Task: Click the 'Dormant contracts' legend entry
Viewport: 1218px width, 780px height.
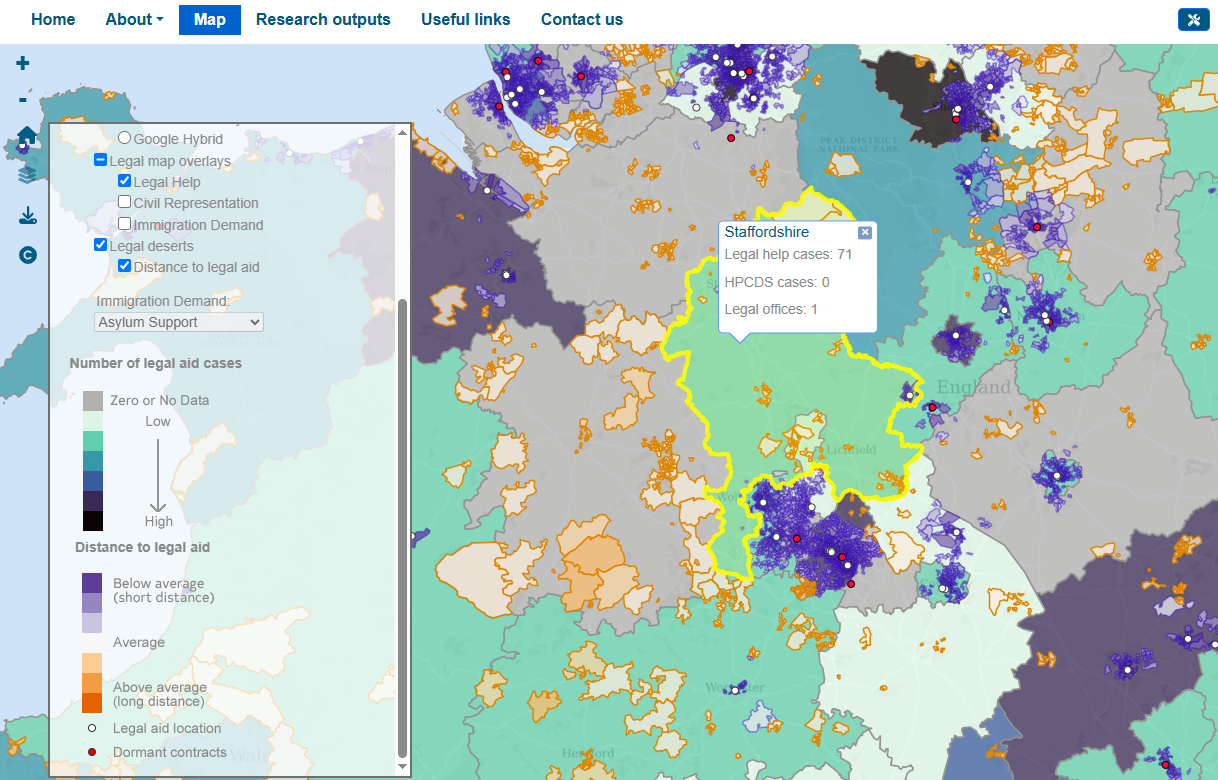Action: 170,752
